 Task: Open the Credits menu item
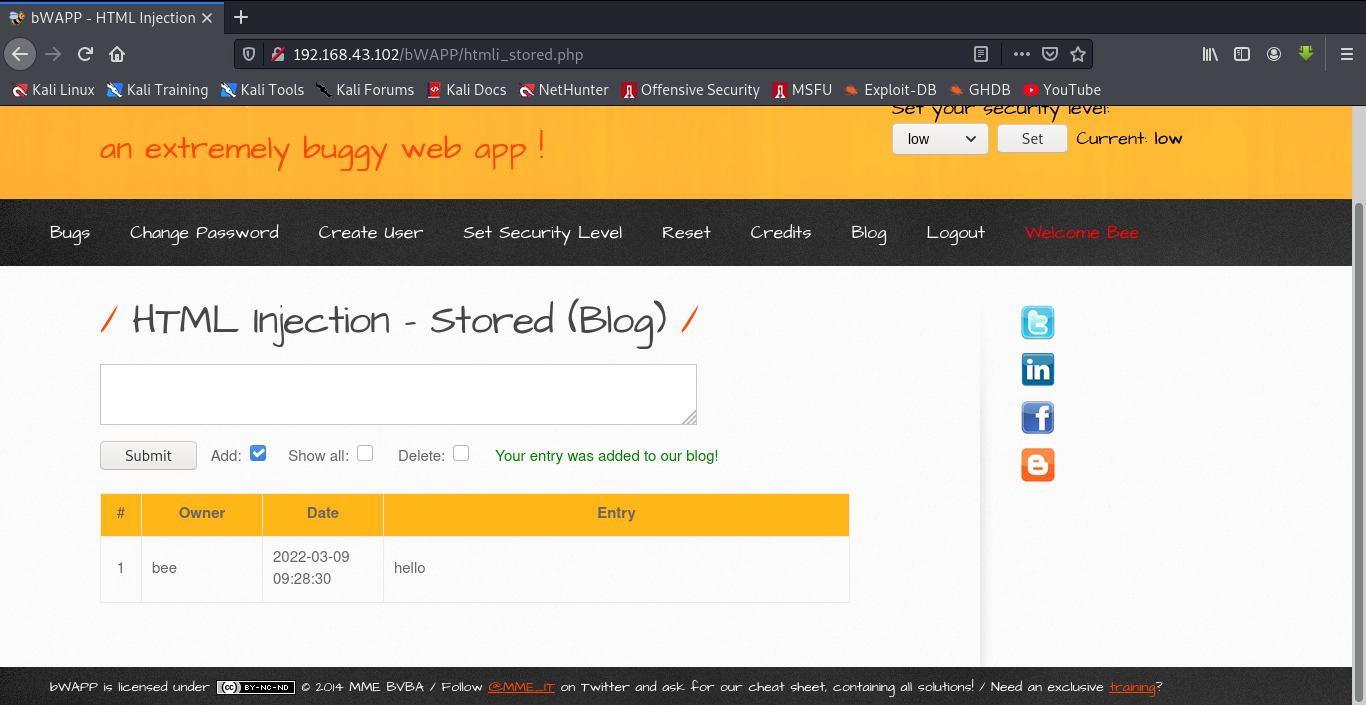781,232
